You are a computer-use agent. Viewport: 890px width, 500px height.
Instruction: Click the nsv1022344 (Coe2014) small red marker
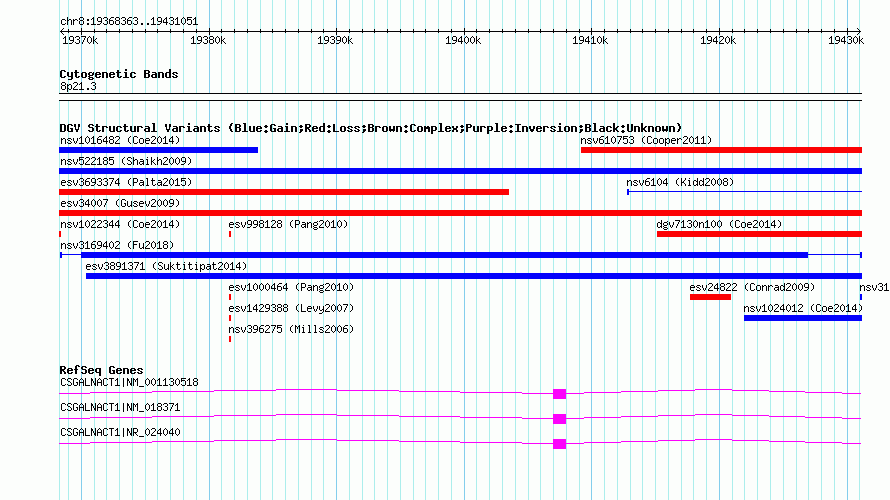(60, 234)
